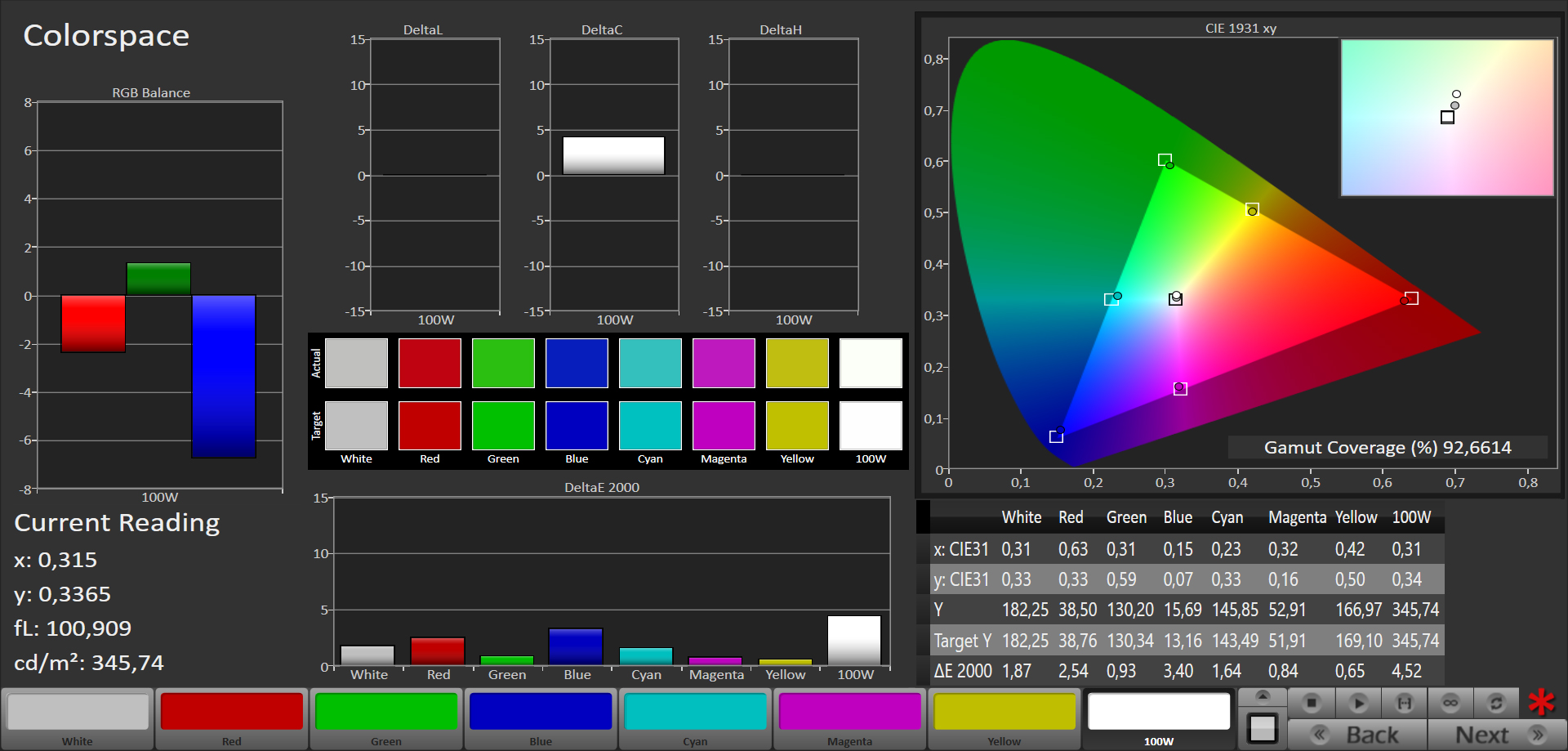1568x751 pixels.
Task: Click the 'x: 0,315' current reading
Action: pyautogui.click(x=56, y=560)
